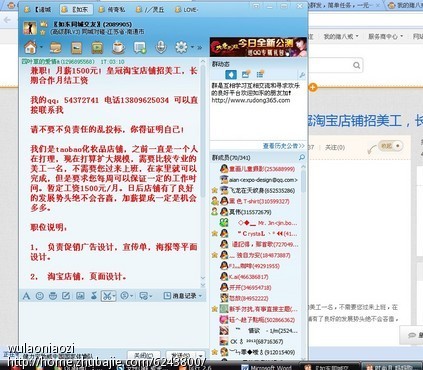Open the group video TV icon
This screenshot has width=423, height=370.
[x=97, y=48]
